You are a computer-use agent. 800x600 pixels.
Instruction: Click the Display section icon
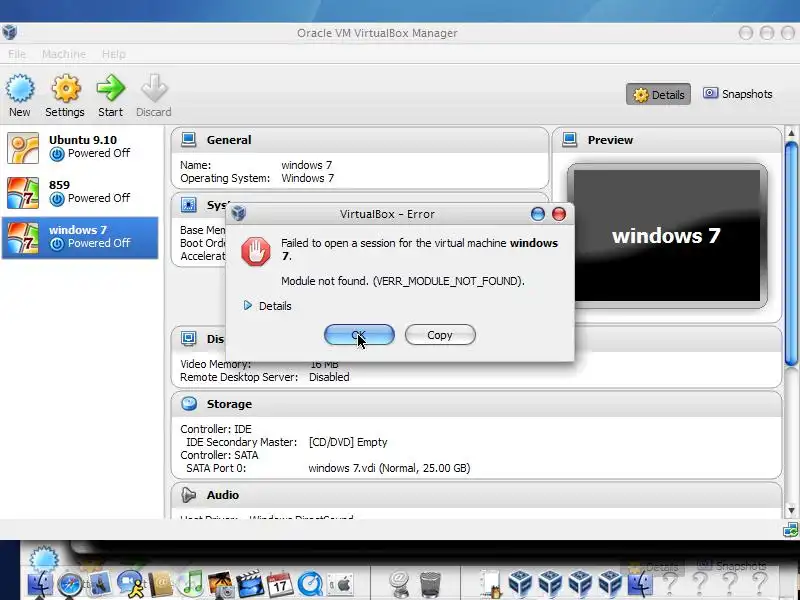tap(189, 338)
